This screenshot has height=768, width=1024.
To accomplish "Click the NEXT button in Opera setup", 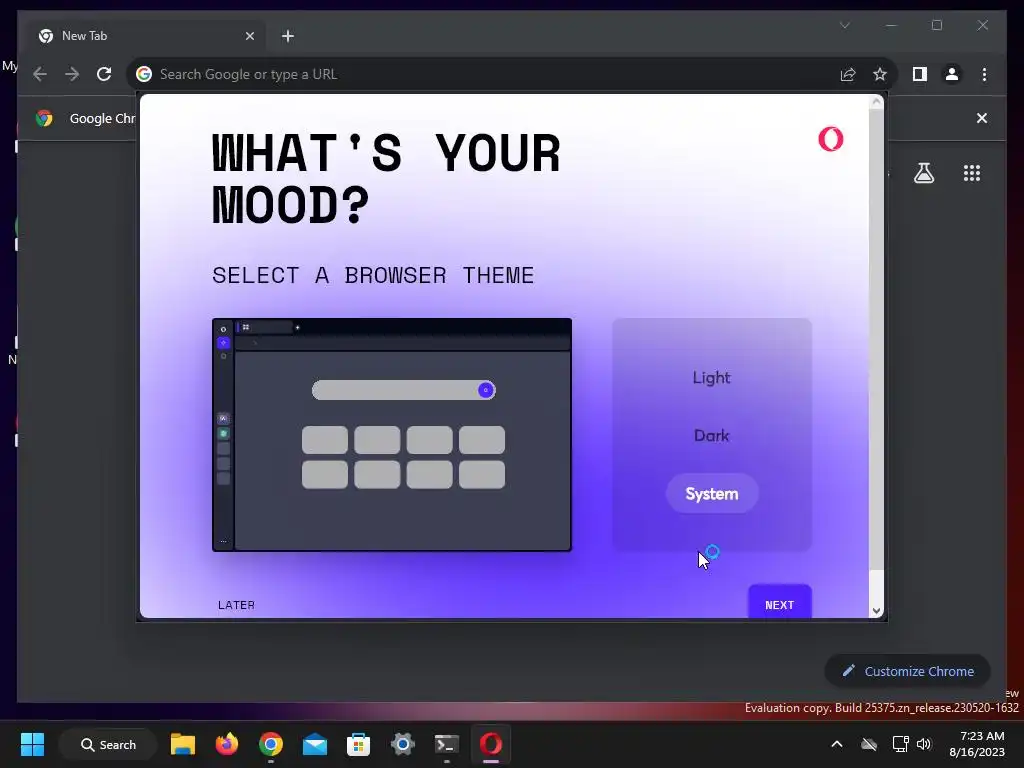I will tap(780, 603).
